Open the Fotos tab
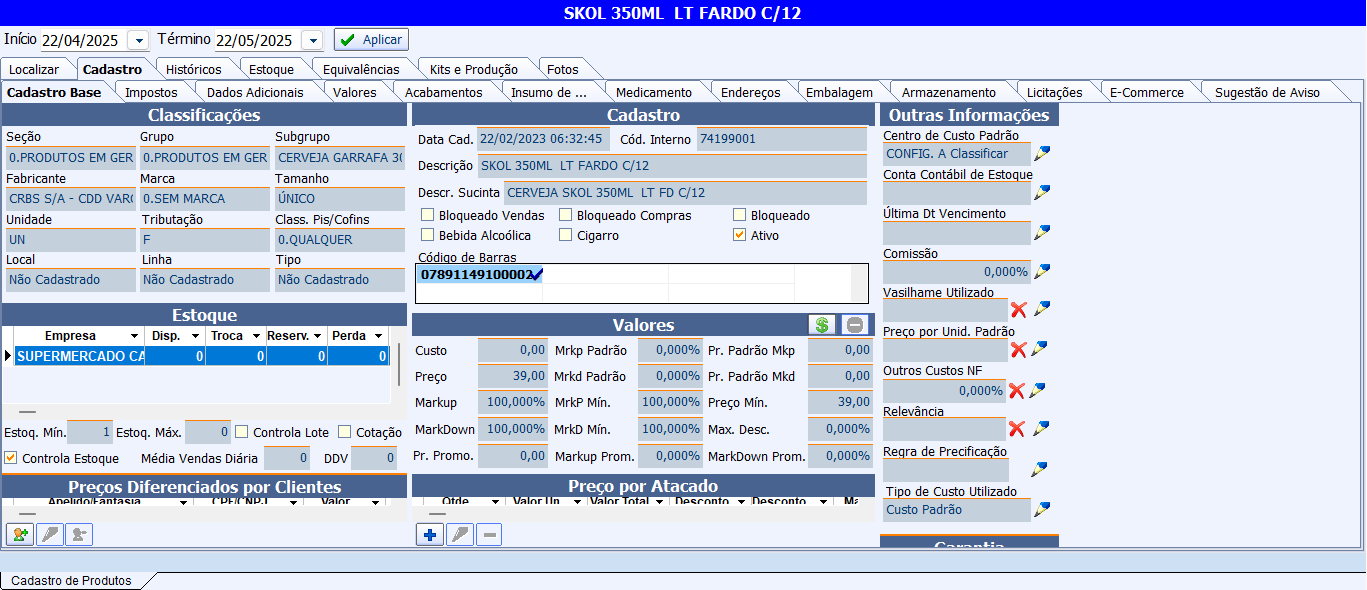Viewport: 1367px width, 590px height. [x=563, y=69]
